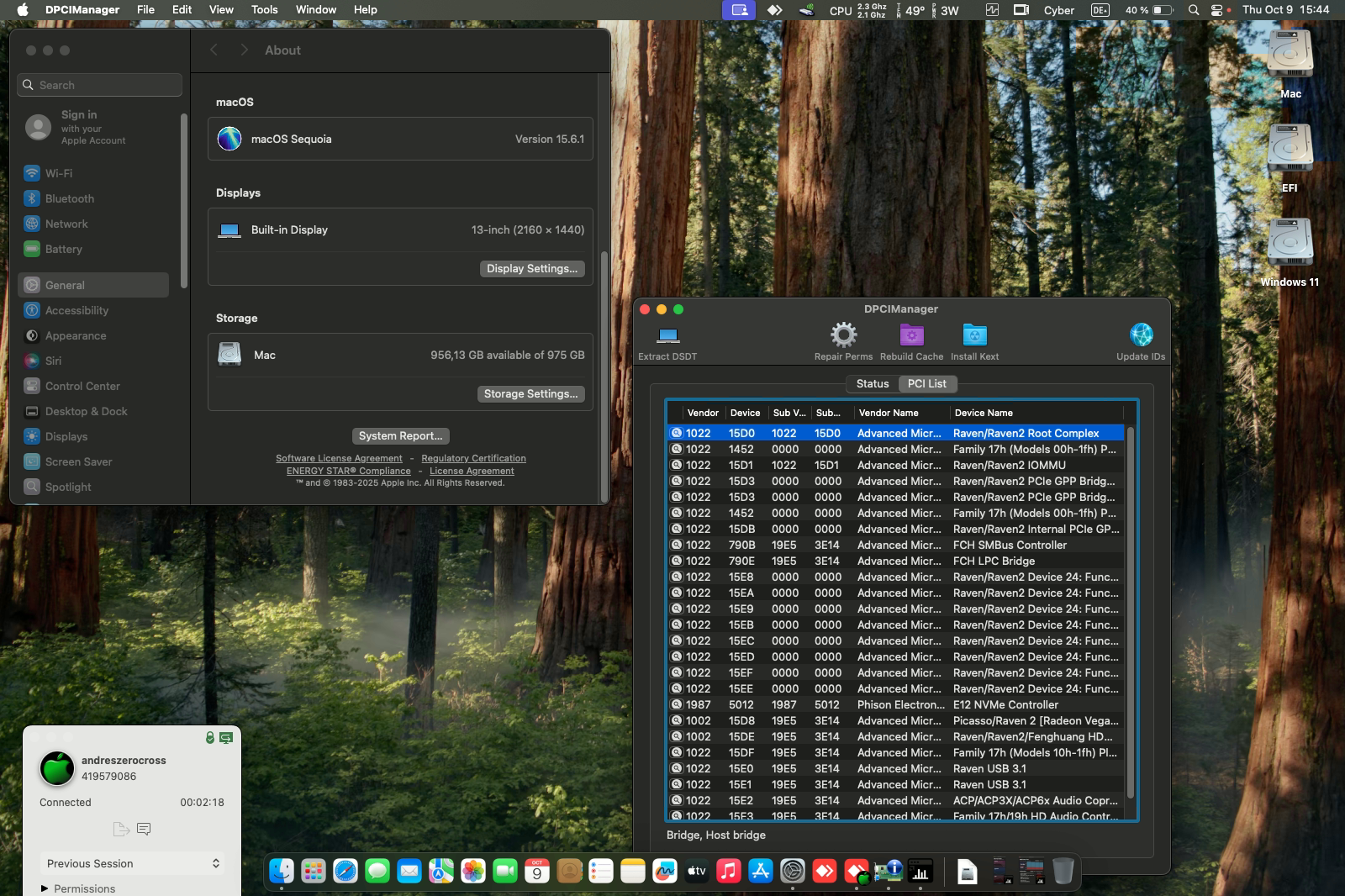The width and height of the screenshot is (1345, 896).
Task: Open Bluetooth settings in the sidebar
Action: point(92,198)
